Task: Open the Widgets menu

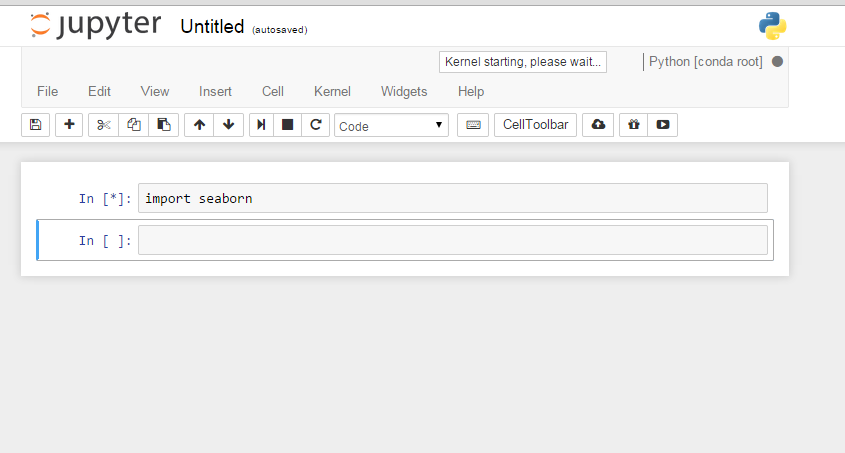Action: point(404,91)
